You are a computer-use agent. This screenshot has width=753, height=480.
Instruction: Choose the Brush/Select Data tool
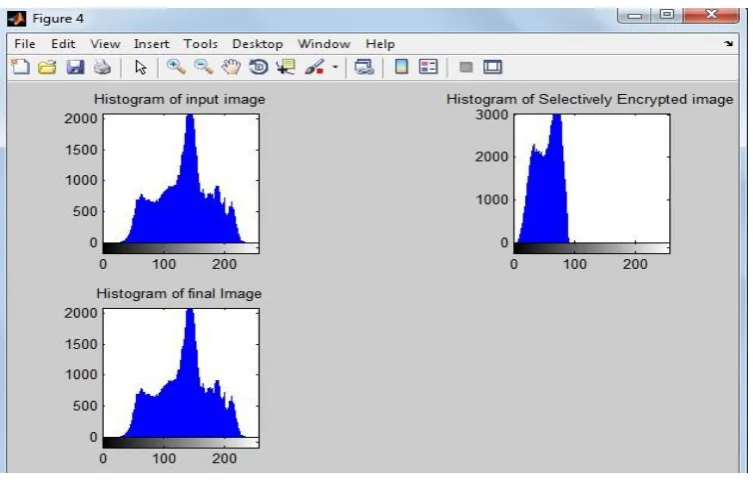(315, 67)
